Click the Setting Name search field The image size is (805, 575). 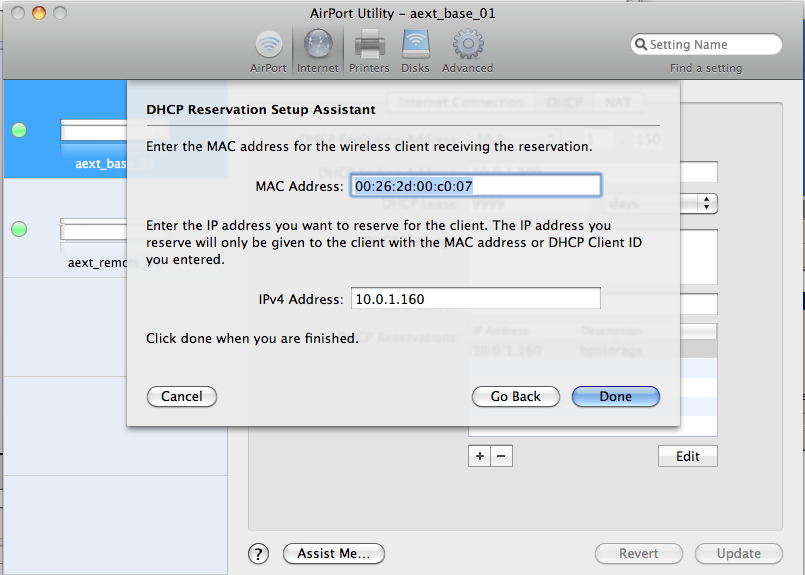[x=706, y=44]
